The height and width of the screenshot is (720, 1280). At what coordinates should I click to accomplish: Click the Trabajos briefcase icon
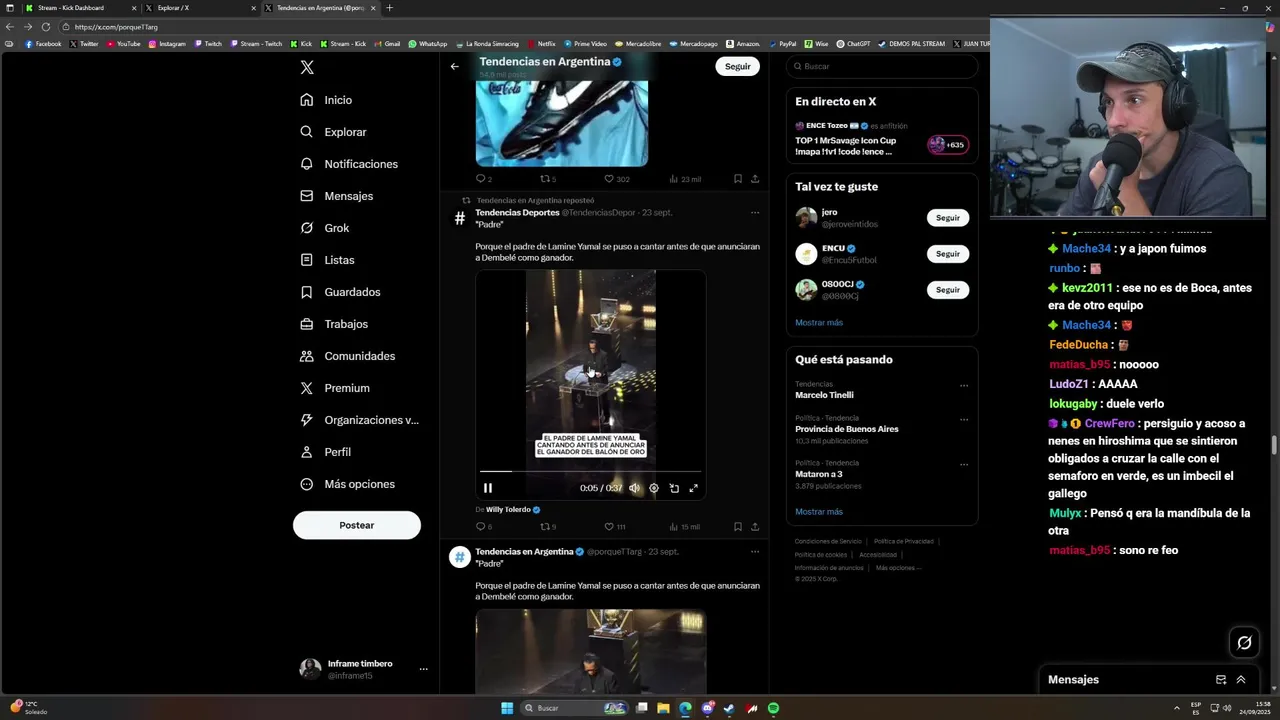pyautogui.click(x=307, y=324)
